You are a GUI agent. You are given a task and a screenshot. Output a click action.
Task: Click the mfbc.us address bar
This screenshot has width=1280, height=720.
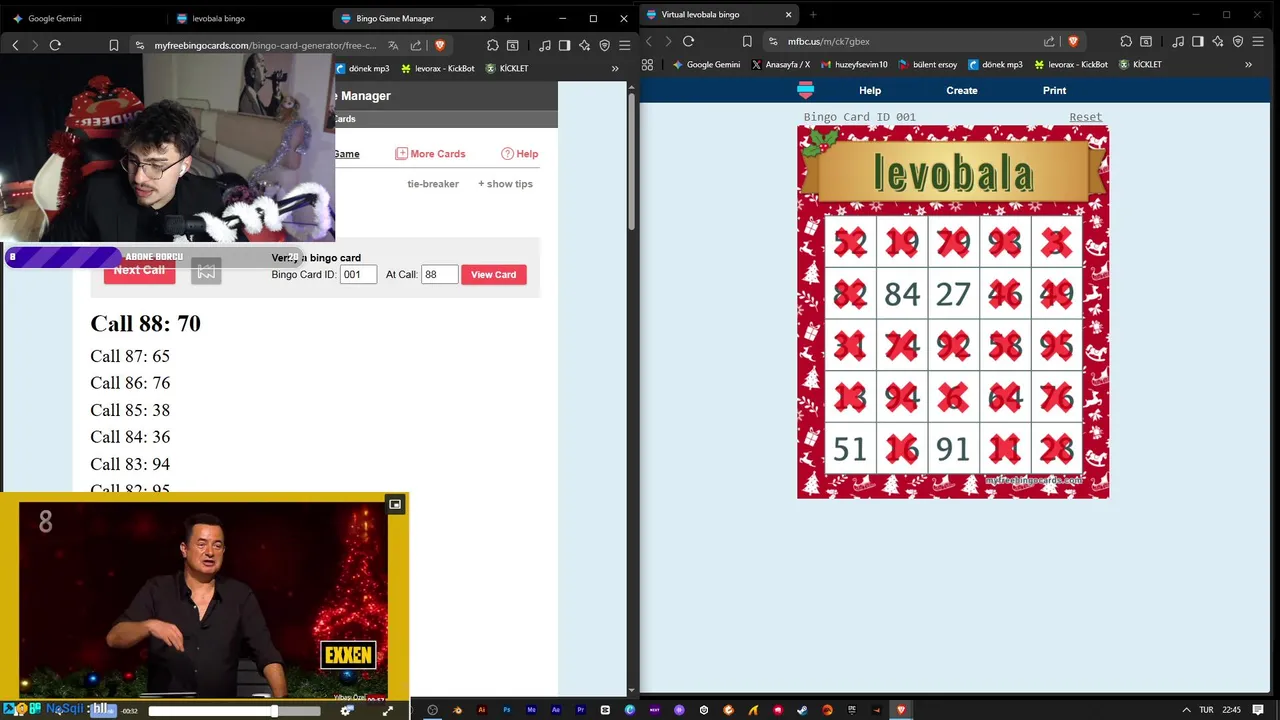(x=905, y=41)
